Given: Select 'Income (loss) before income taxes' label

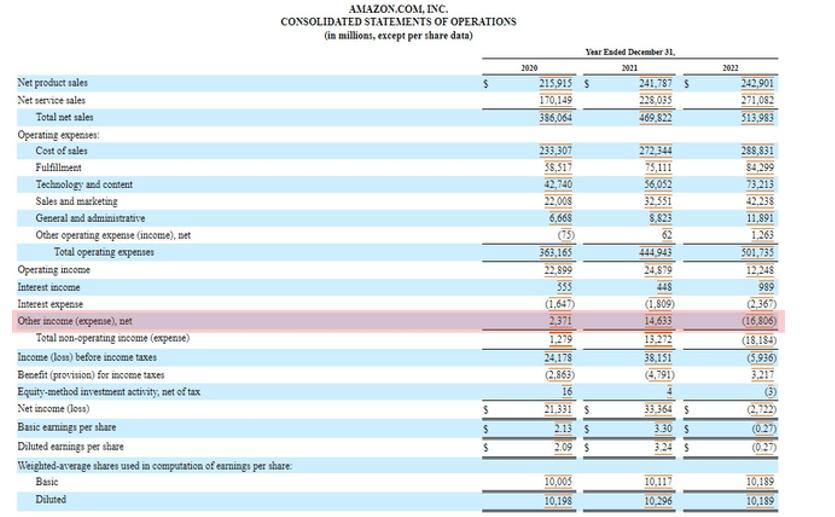Looking at the screenshot, I should click(x=87, y=357).
